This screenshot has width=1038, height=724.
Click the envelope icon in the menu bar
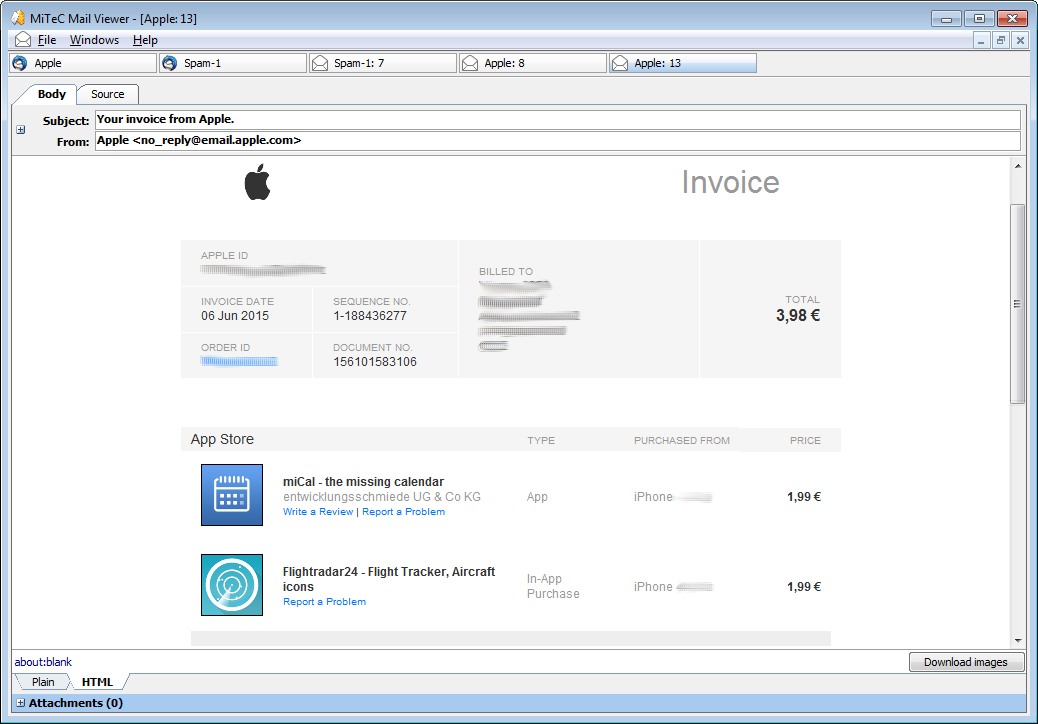(x=23, y=40)
